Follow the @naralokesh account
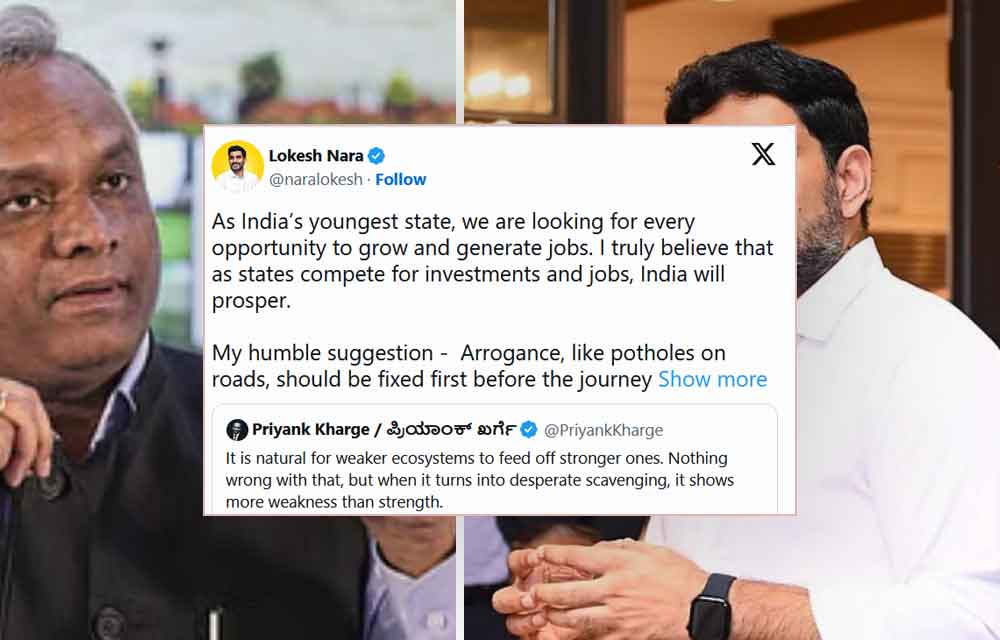Screen dimensions: 1000x640 pyautogui.click(x=401, y=180)
